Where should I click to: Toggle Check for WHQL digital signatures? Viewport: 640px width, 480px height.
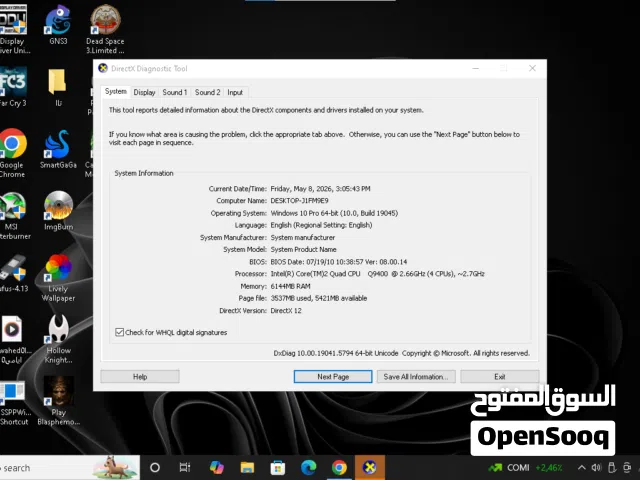pyautogui.click(x=119, y=332)
